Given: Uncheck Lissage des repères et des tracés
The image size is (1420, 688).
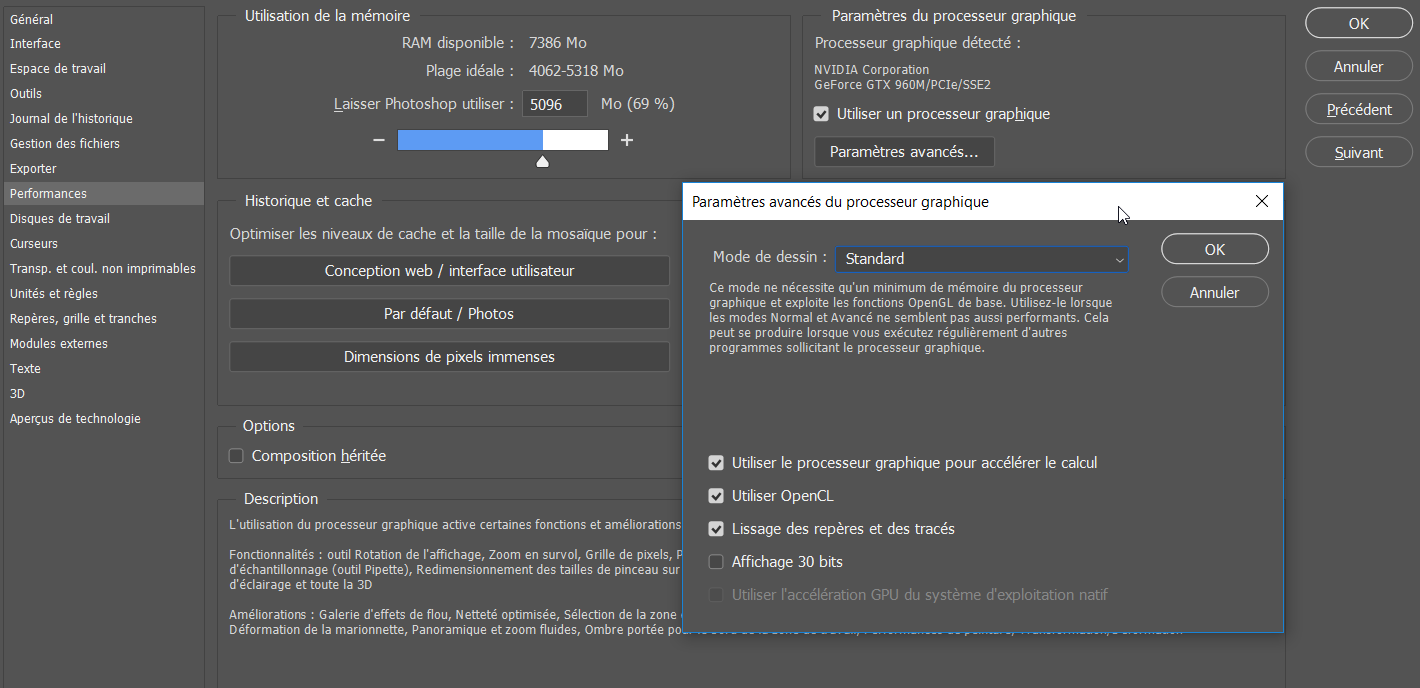Looking at the screenshot, I should 716,529.
